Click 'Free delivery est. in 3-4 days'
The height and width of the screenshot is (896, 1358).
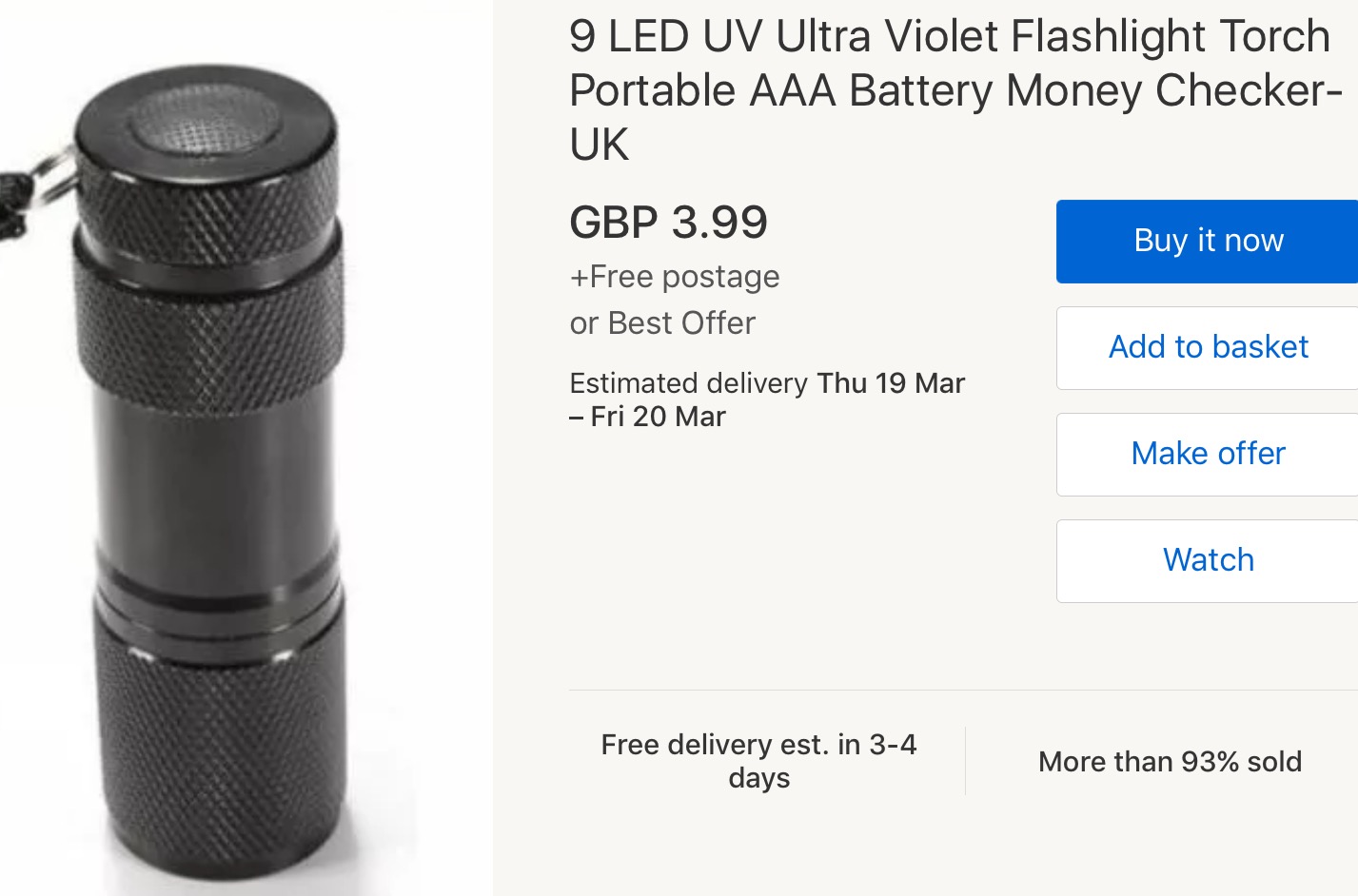coord(758,761)
